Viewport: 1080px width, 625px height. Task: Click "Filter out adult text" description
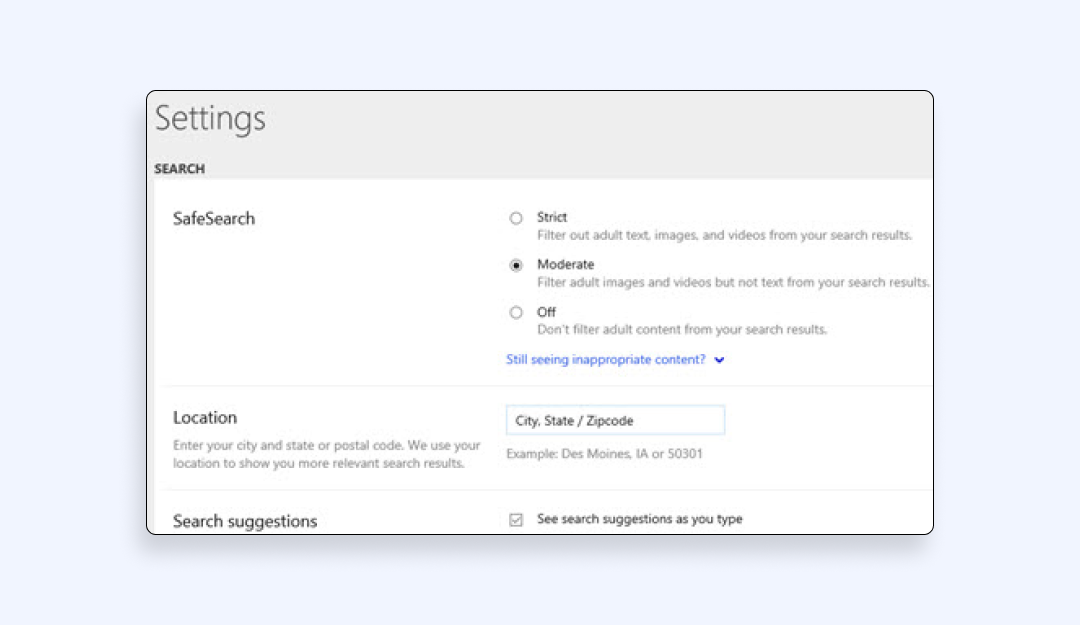point(724,235)
